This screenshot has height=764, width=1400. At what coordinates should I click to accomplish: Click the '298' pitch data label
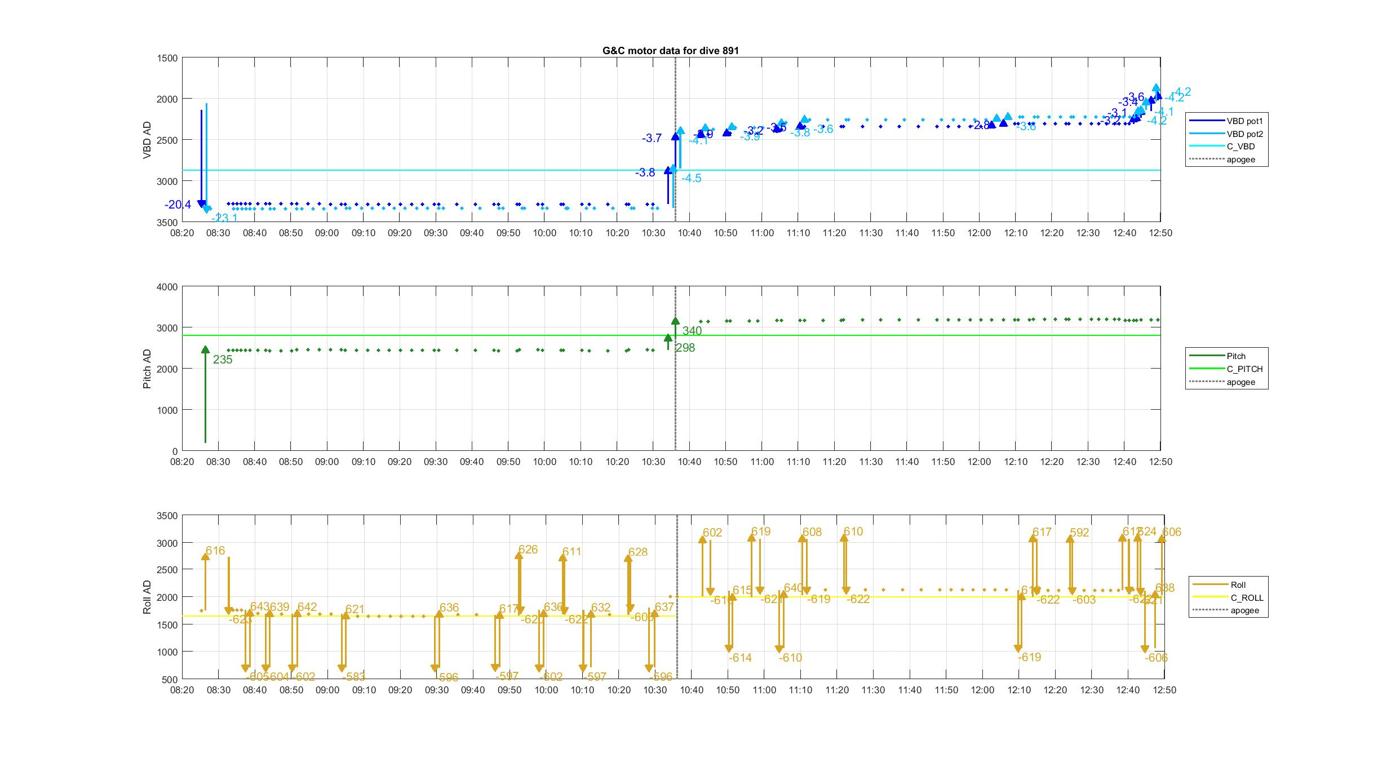click(685, 348)
